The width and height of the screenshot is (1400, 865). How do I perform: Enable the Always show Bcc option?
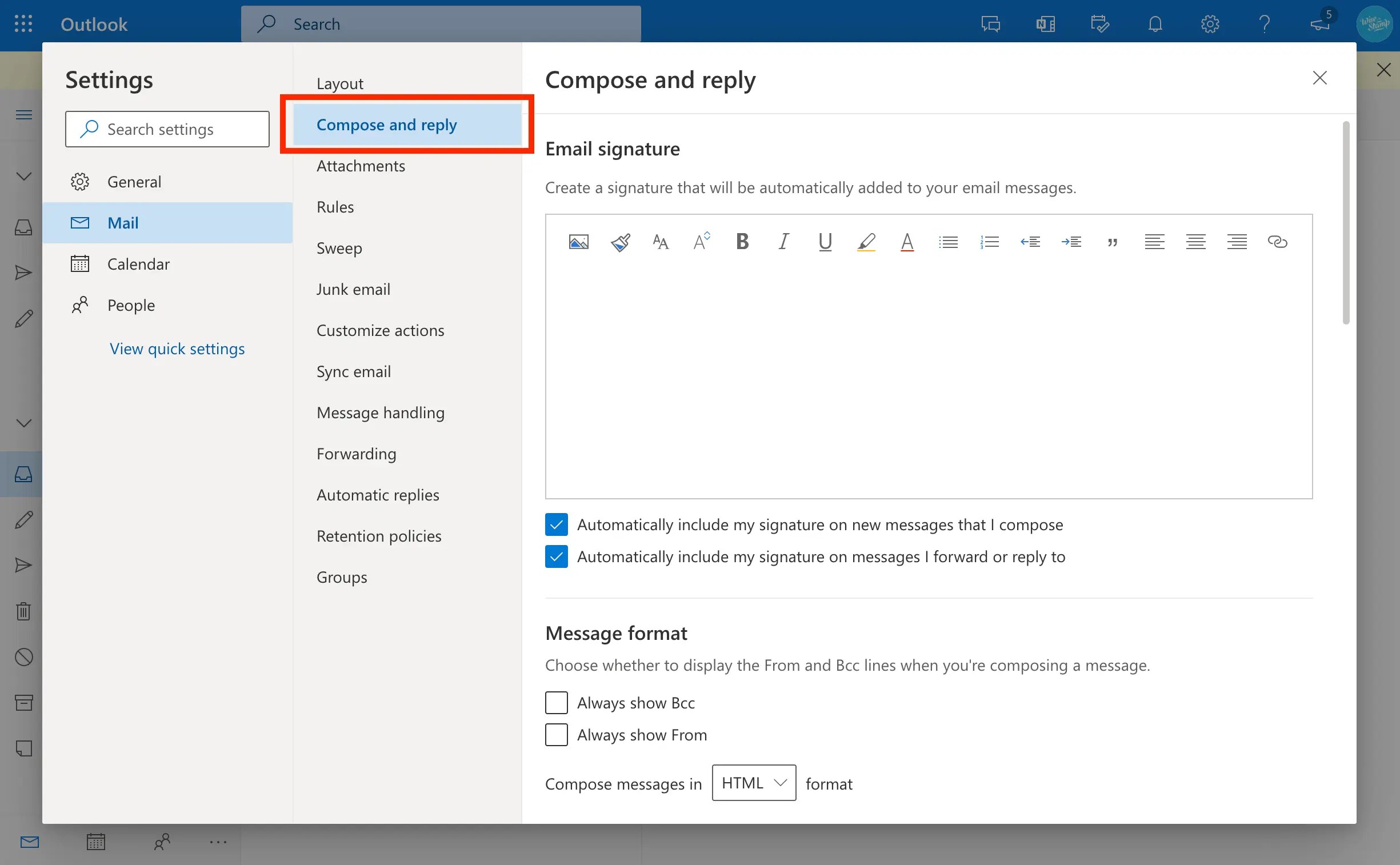pyautogui.click(x=555, y=703)
